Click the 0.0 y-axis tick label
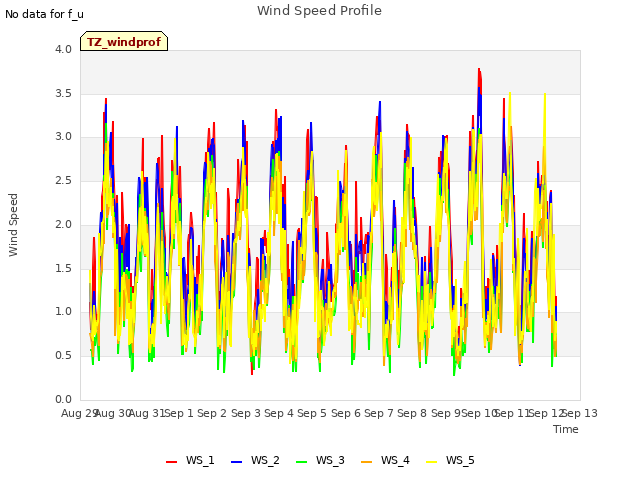 63,399
